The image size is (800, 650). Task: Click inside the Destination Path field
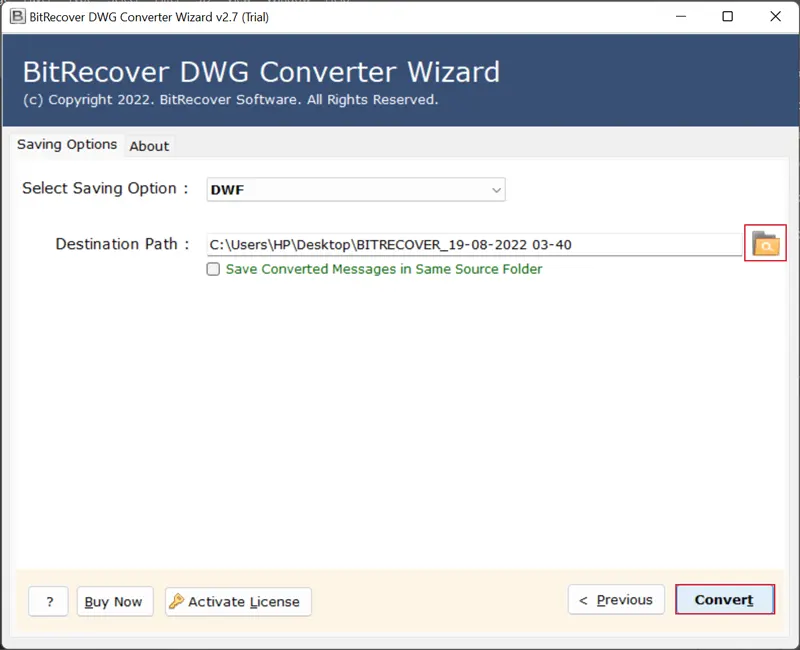tap(474, 244)
